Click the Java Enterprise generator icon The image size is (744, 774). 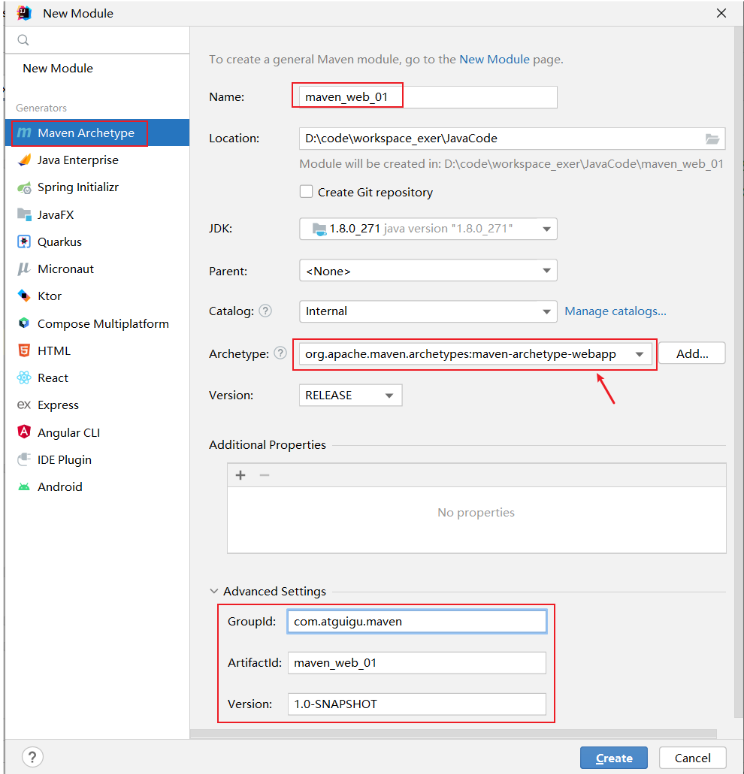(24, 160)
